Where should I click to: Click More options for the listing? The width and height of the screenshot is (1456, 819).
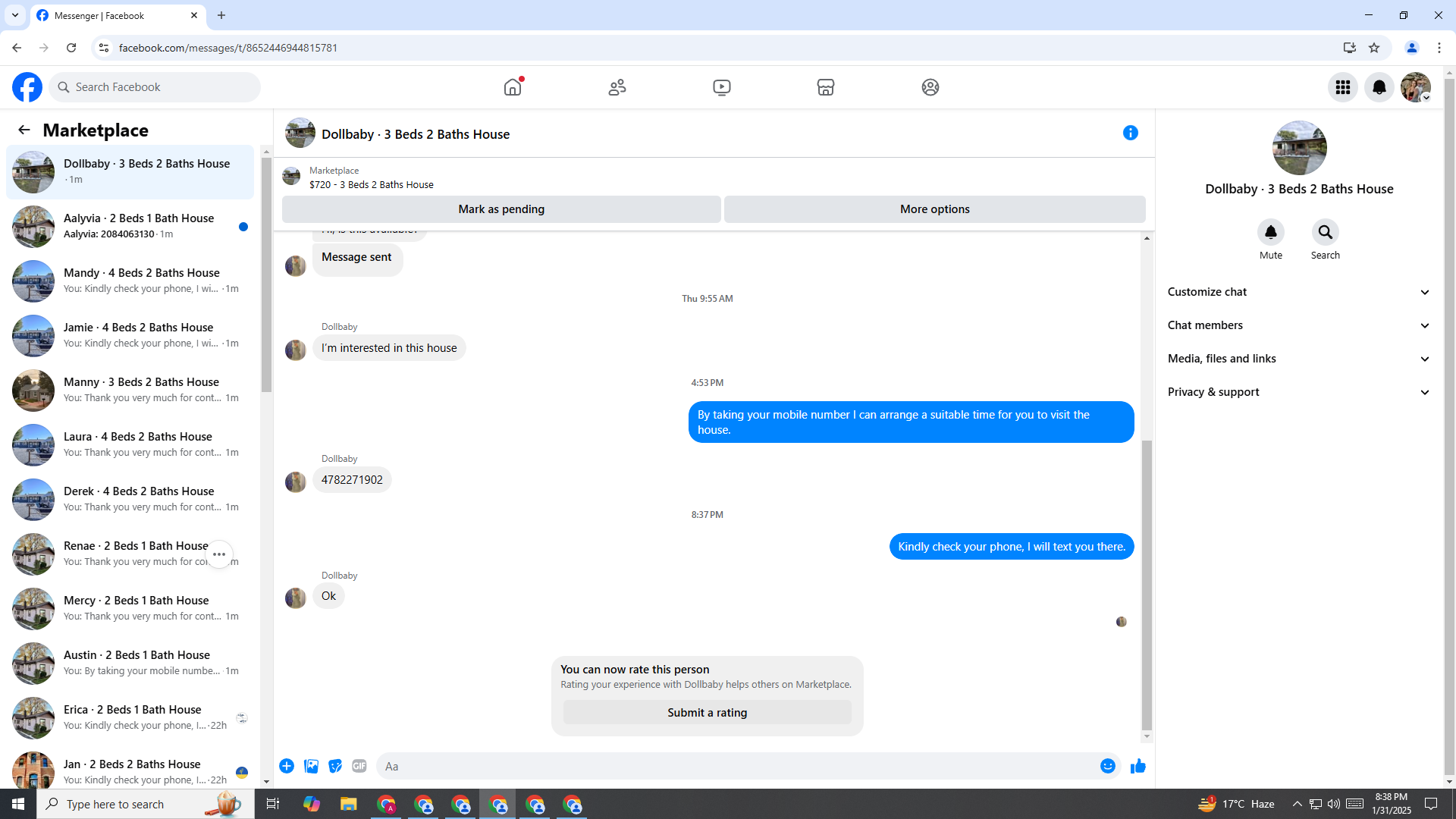click(x=934, y=209)
